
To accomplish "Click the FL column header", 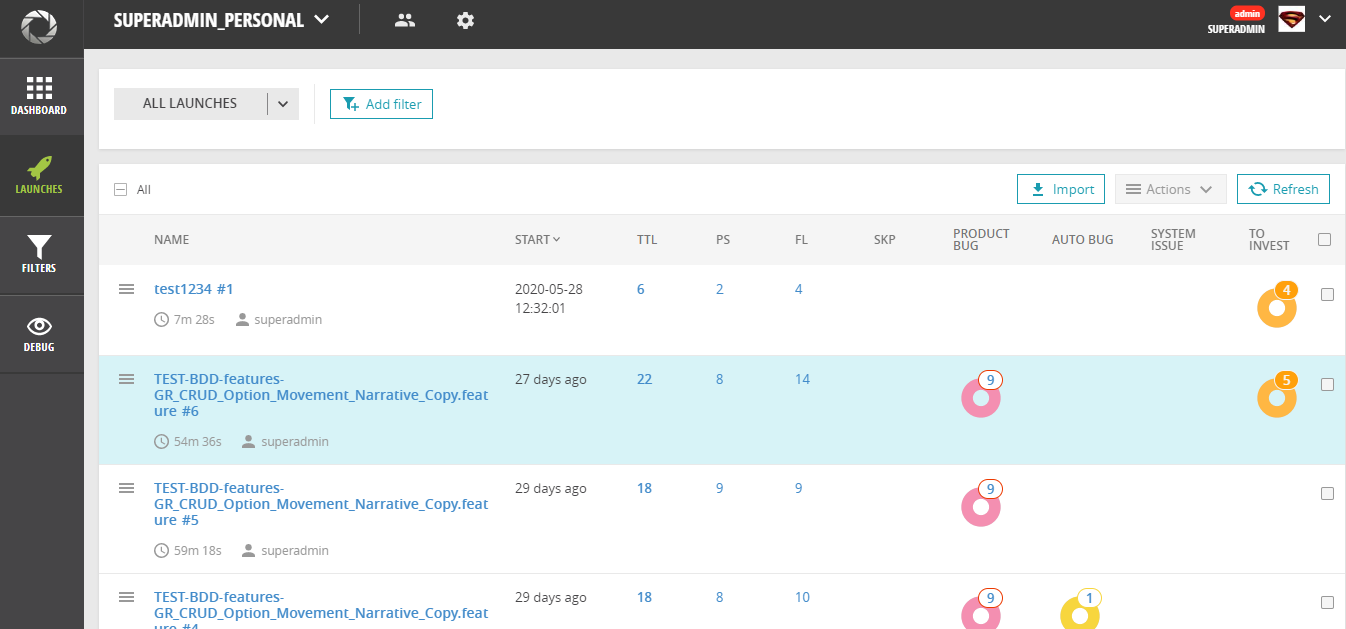I will click(801, 240).
